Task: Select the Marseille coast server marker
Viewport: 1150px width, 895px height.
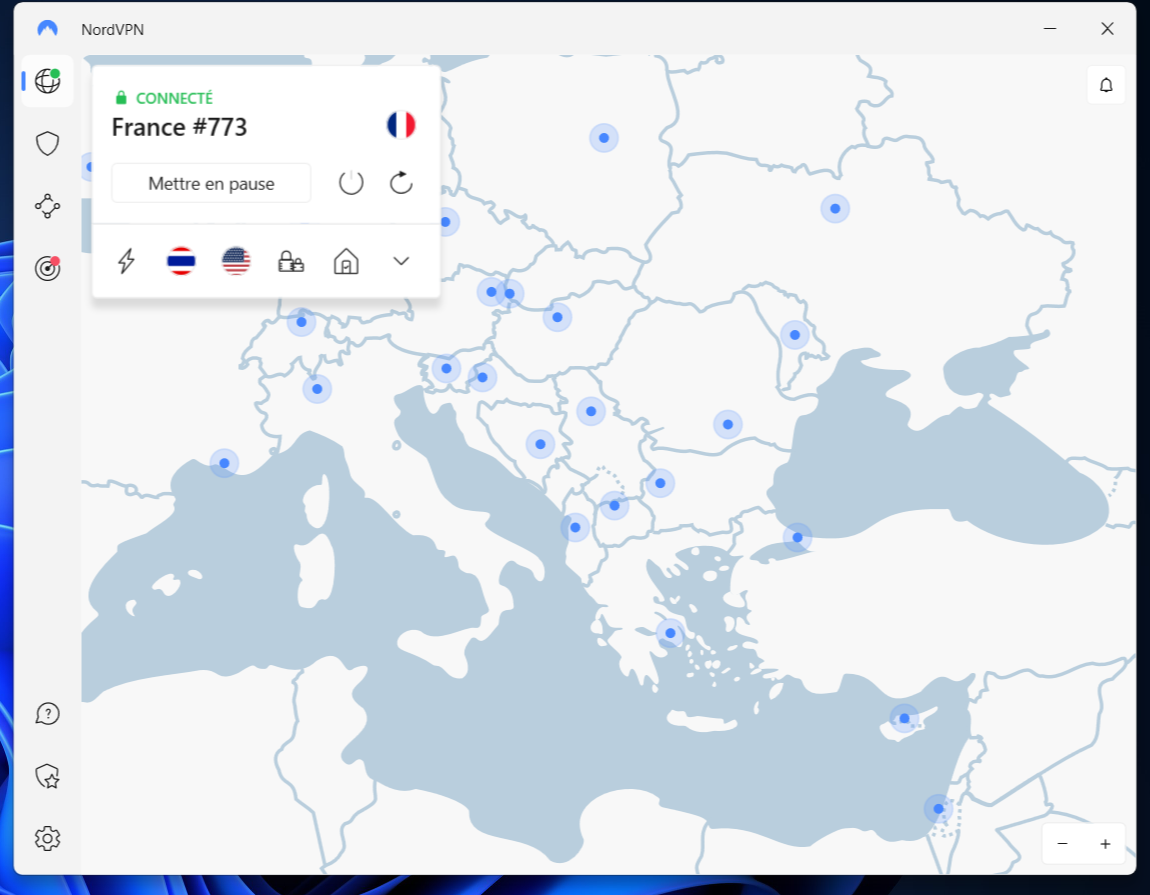Action: [x=224, y=464]
